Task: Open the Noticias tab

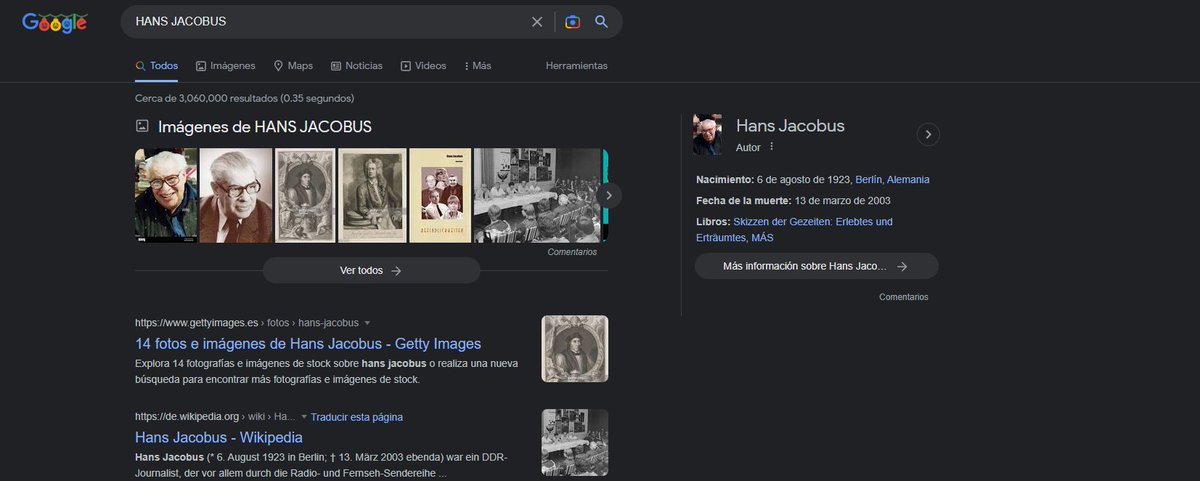Action: pyautogui.click(x=357, y=66)
